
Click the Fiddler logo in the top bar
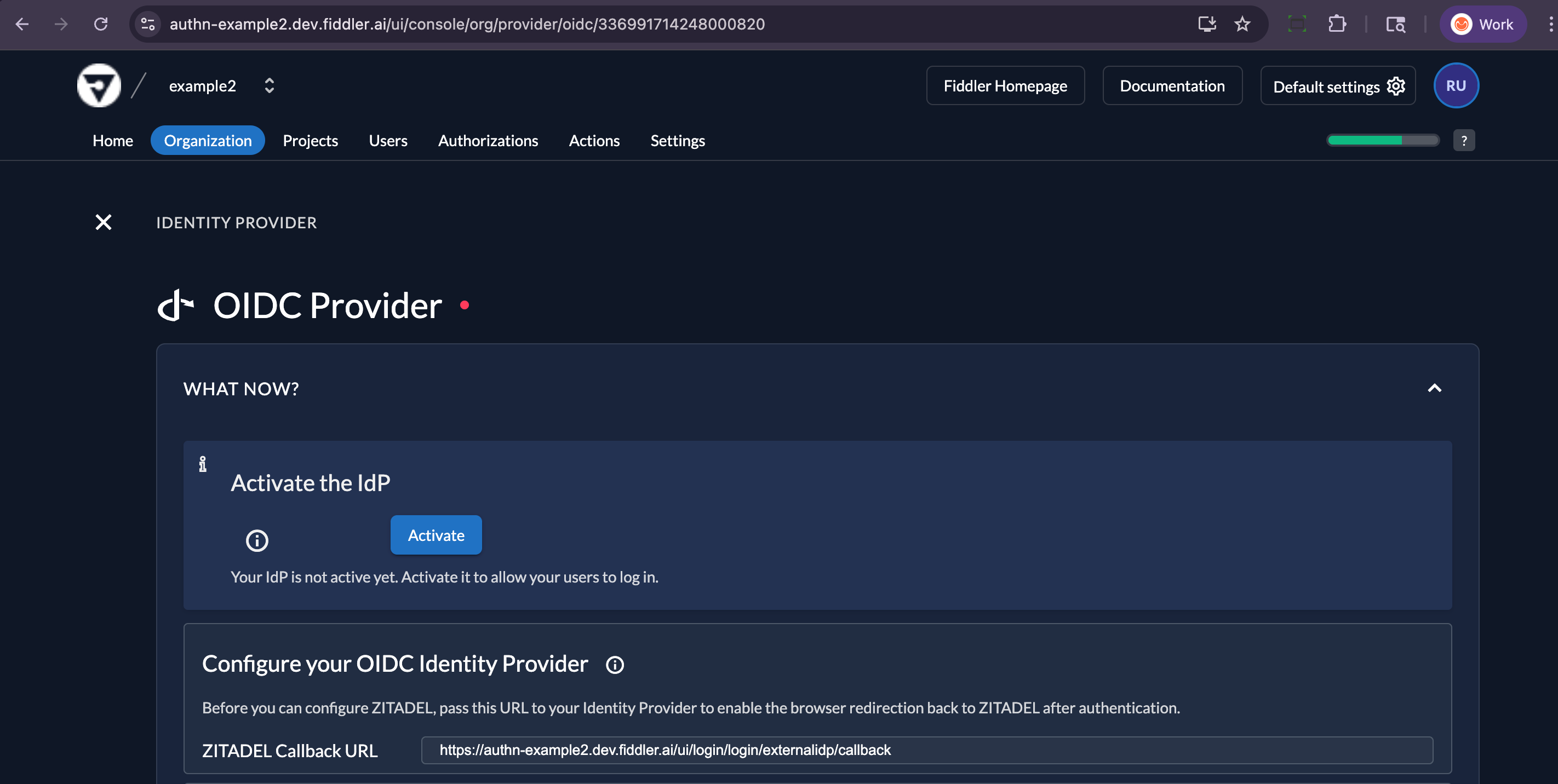99,85
